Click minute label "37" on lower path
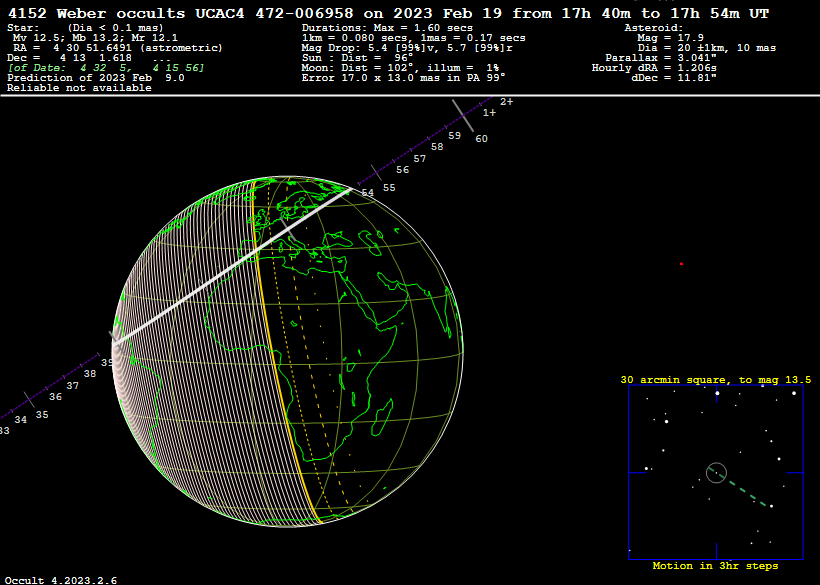The width and height of the screenshot is (820, 585). point(72,385)
